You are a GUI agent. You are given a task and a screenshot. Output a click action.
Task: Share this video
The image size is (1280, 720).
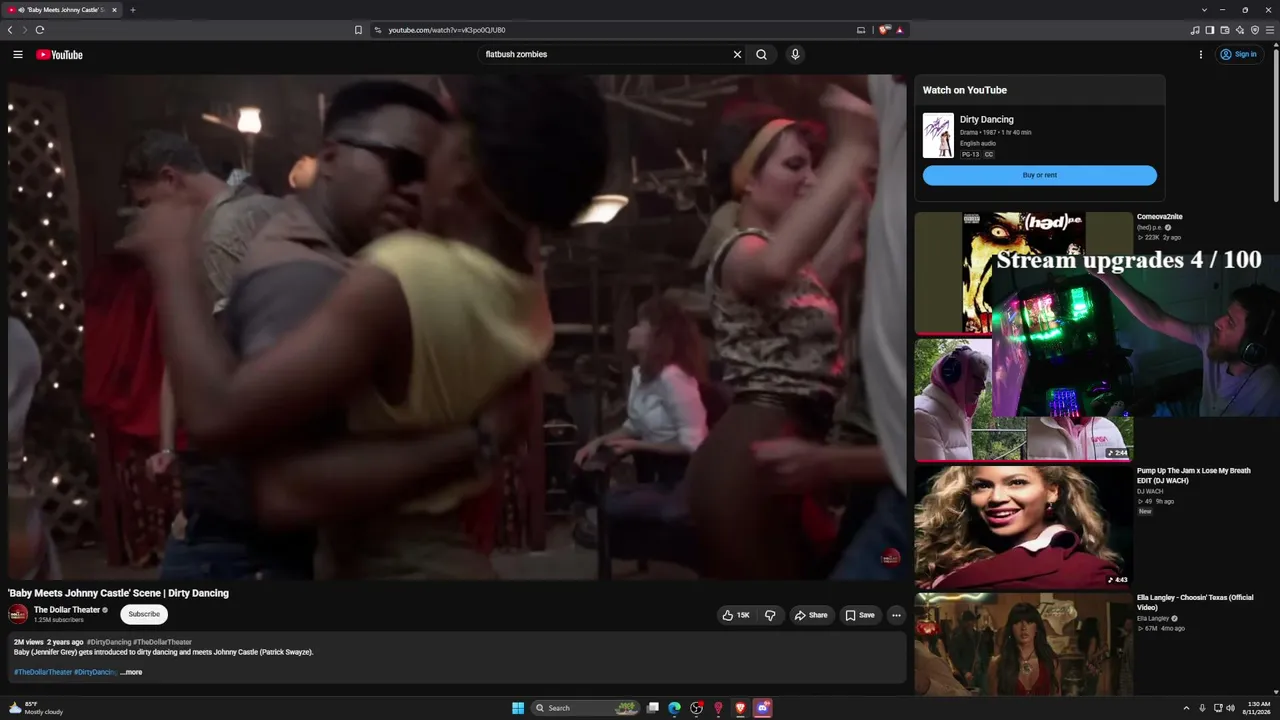(812, 615)
